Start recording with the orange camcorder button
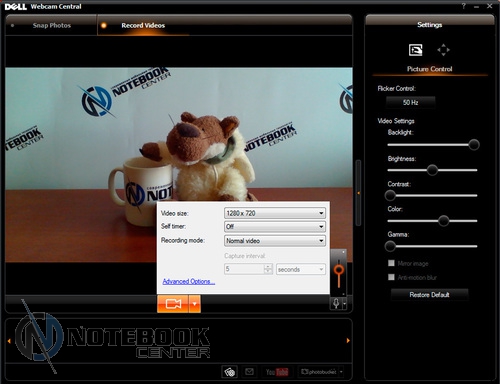The width and height of the screenshot is (500, 384). [x=173, y=304]
